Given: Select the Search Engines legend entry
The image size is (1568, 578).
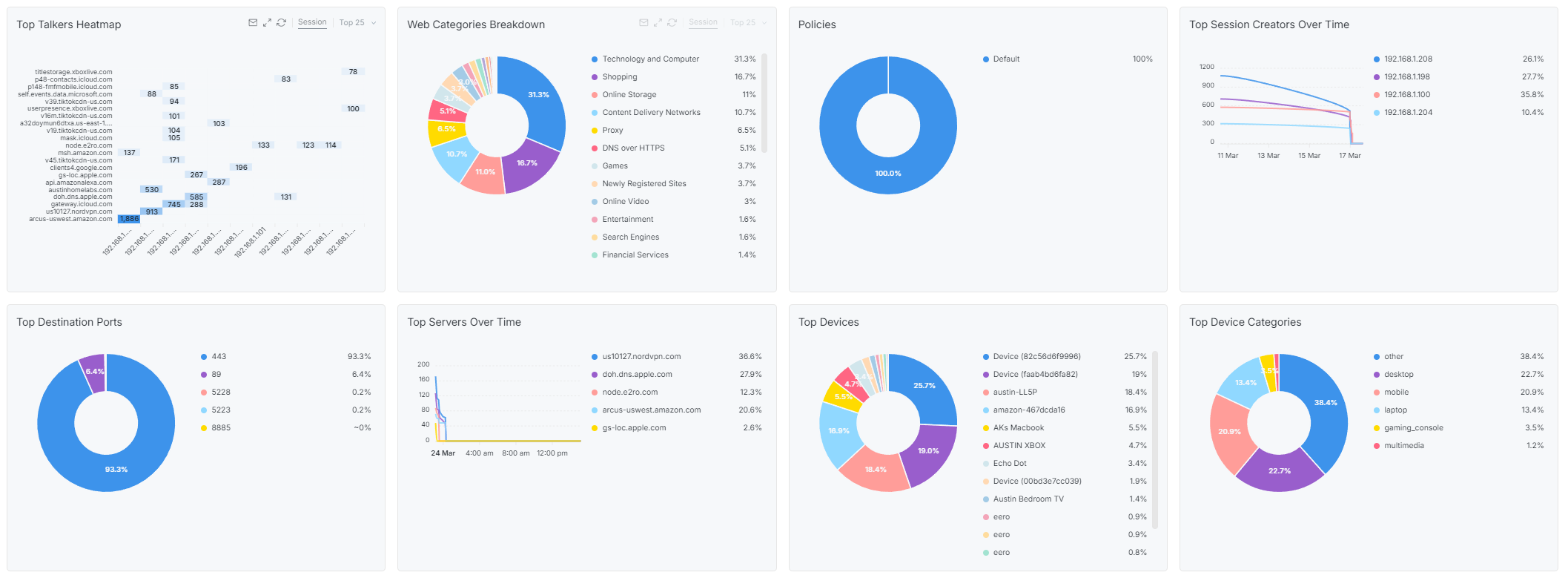Looking at the screenshot, I should click(x=674, y=237).
